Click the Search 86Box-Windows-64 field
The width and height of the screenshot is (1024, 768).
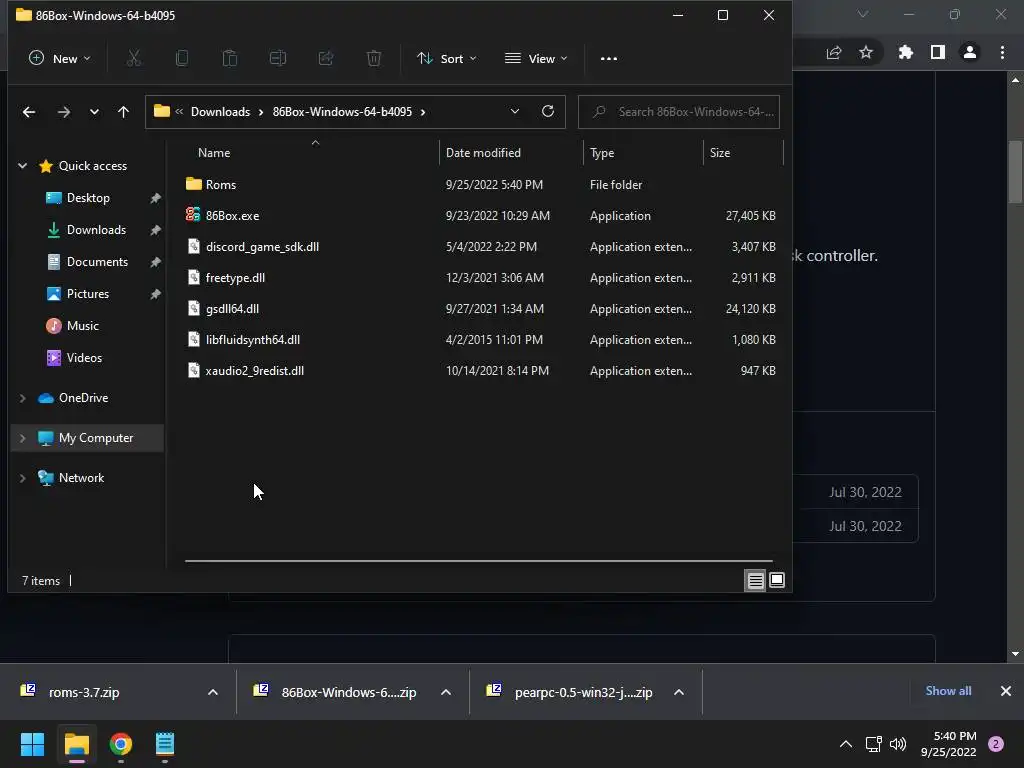(679, 112)
